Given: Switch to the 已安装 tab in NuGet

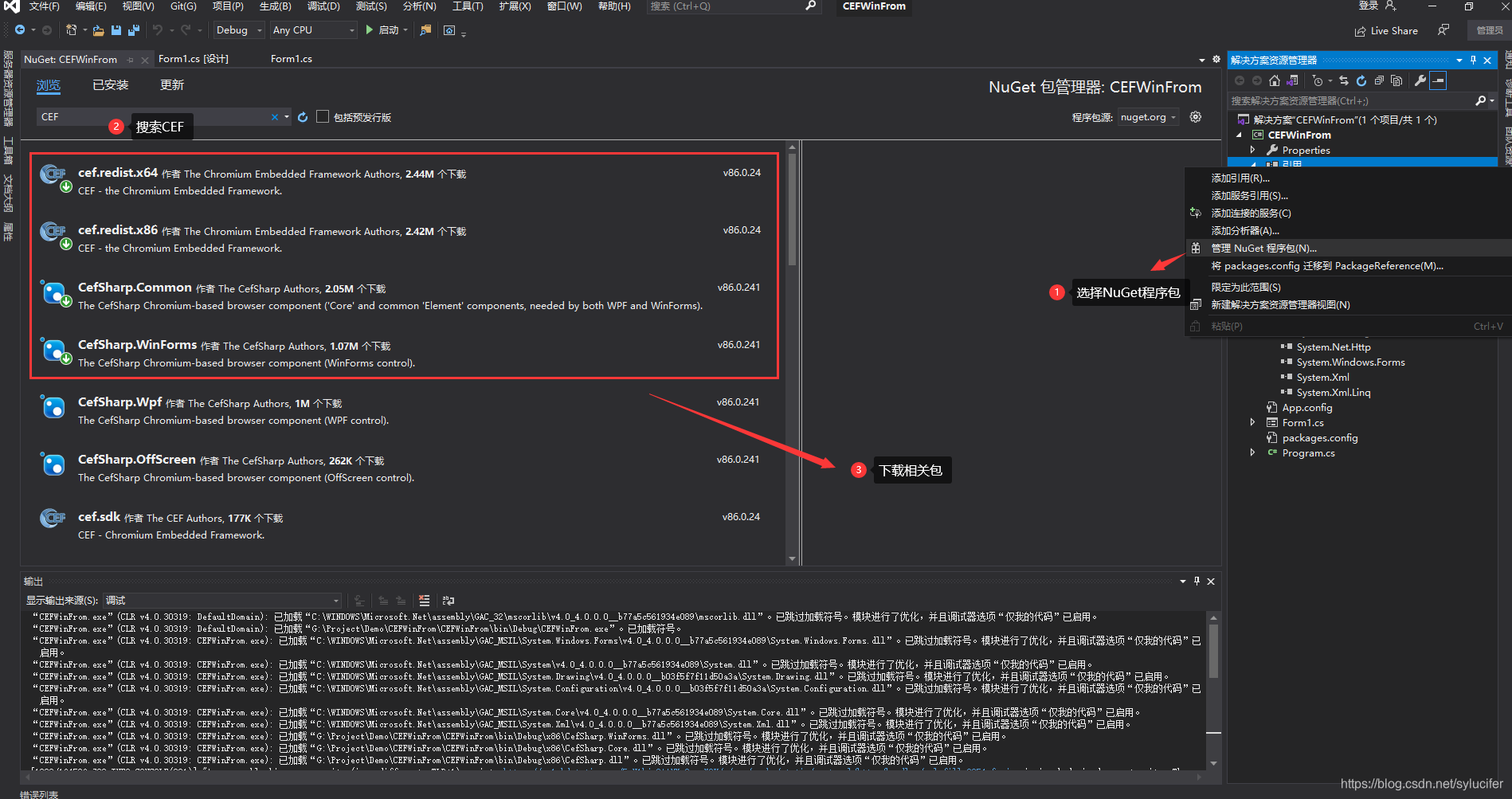Looking at the screenshot, I should (x=110, y=84).
